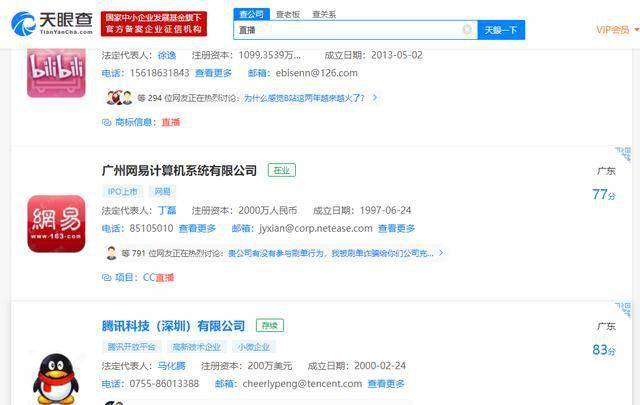The height and width of the screenshot is (405, 640).
Task: Click the Tianyancha logo in the header
Action: coord(50,21)
